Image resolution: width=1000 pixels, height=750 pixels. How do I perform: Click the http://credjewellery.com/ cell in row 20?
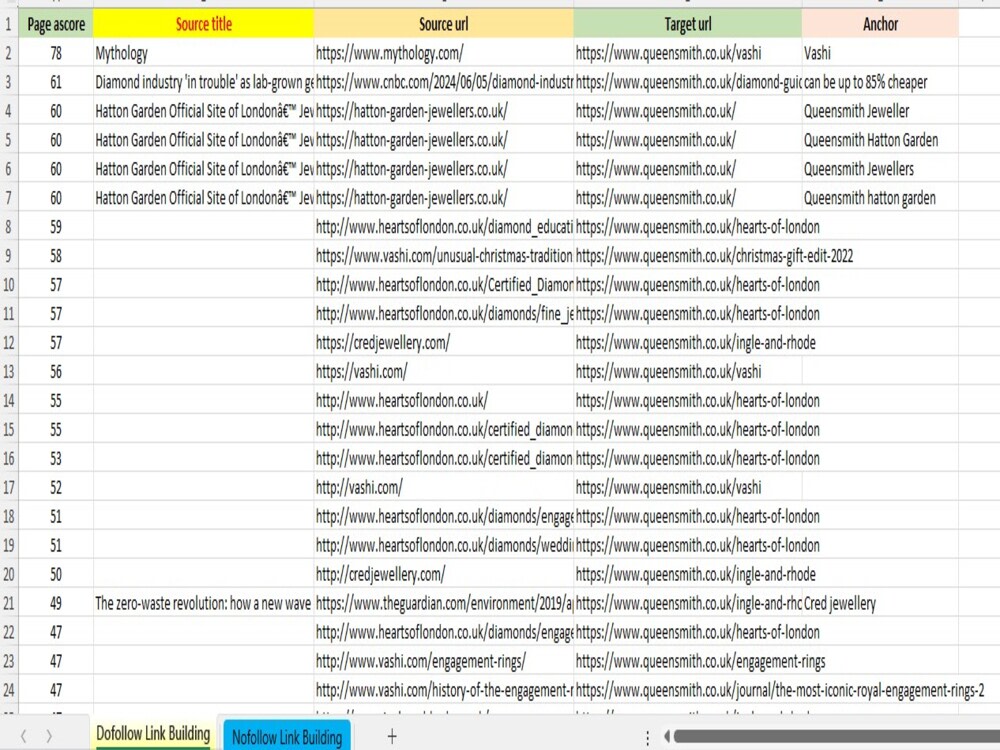(443, 574)
